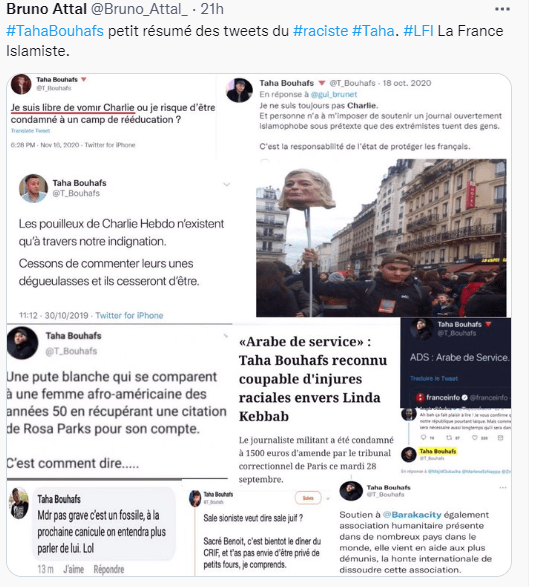Click the highlighted Taha Bouhafs name
Image resolution: width=535 pixels, height=587 pixels.
click(438, 451)
